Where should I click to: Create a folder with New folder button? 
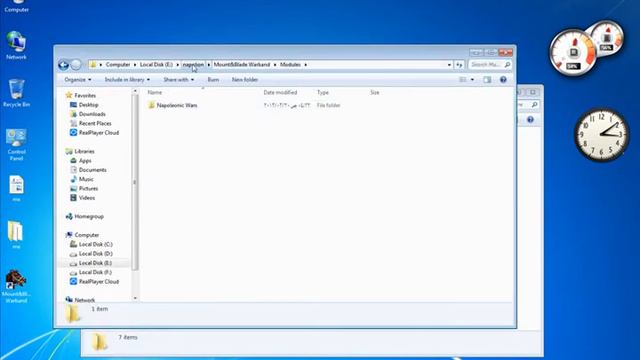point(245,80)
